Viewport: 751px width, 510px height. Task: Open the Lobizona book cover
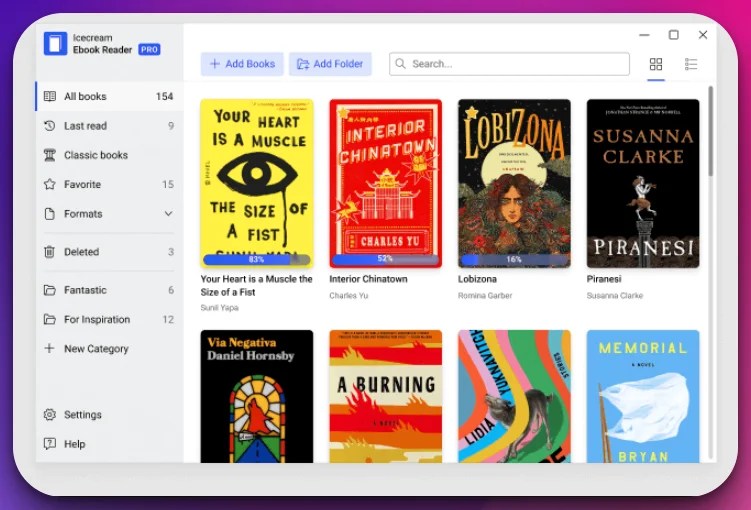point(514,183)
